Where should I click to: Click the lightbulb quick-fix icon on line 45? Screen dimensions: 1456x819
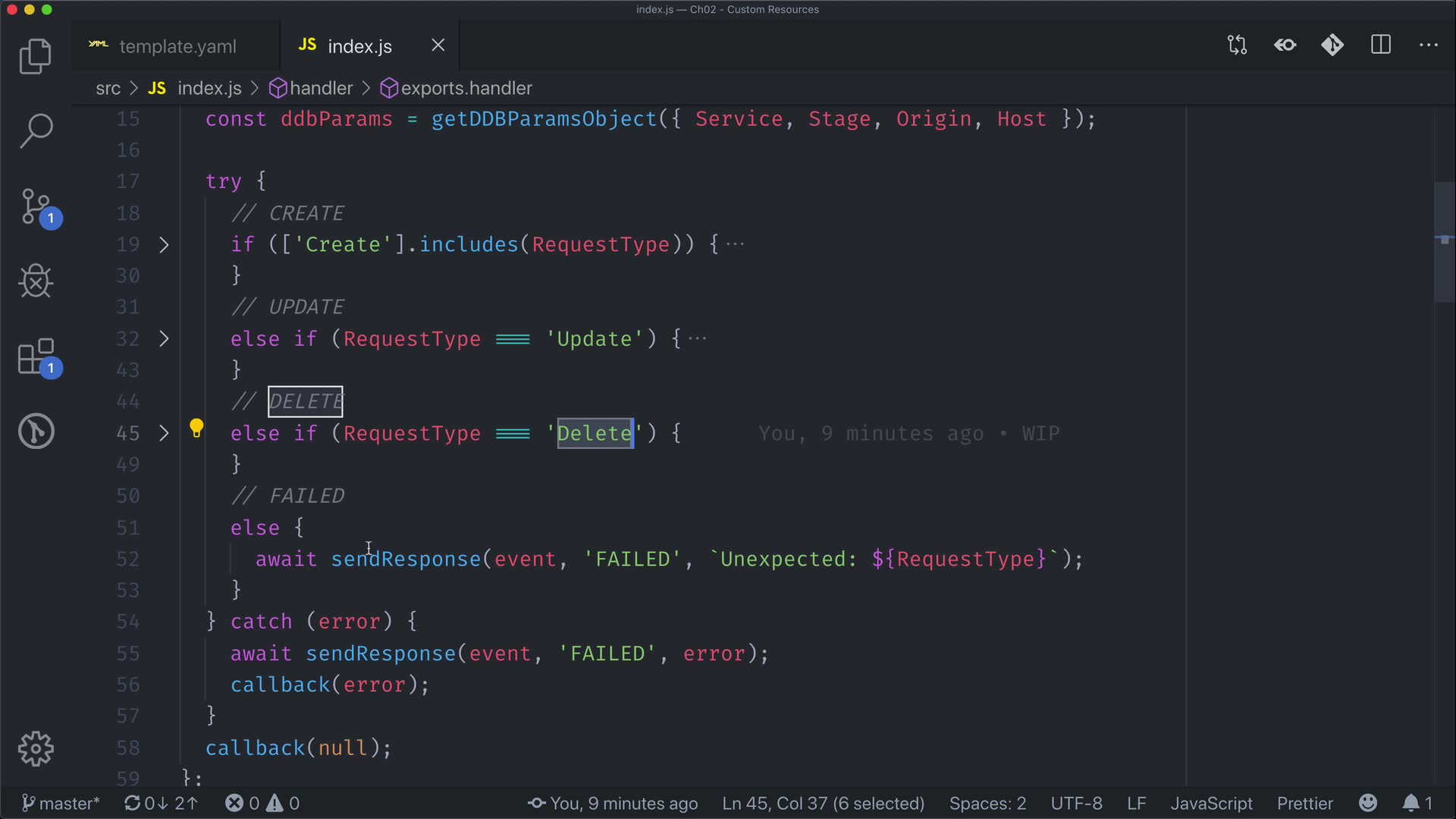pos(196,428)
